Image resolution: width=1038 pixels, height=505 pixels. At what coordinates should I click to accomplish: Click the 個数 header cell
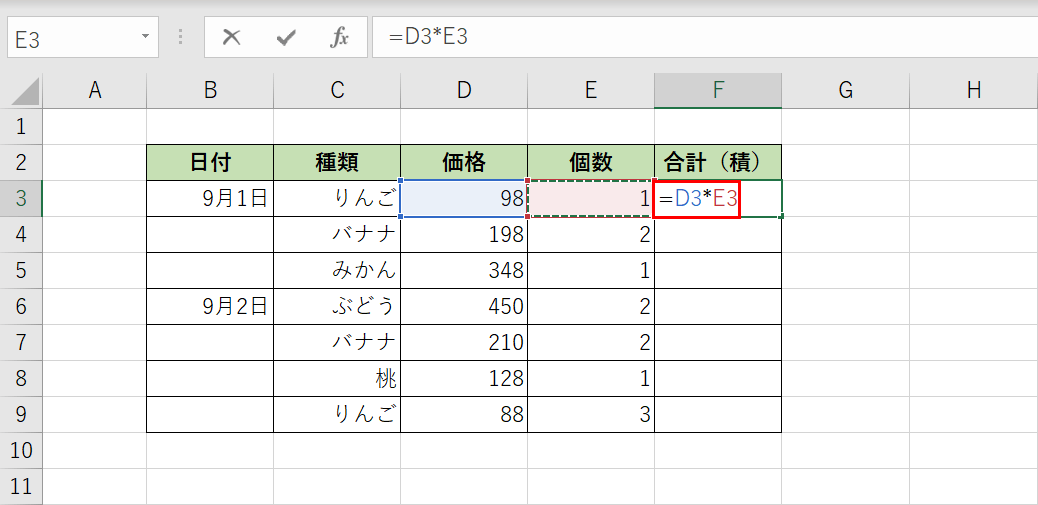click(591, 162)
